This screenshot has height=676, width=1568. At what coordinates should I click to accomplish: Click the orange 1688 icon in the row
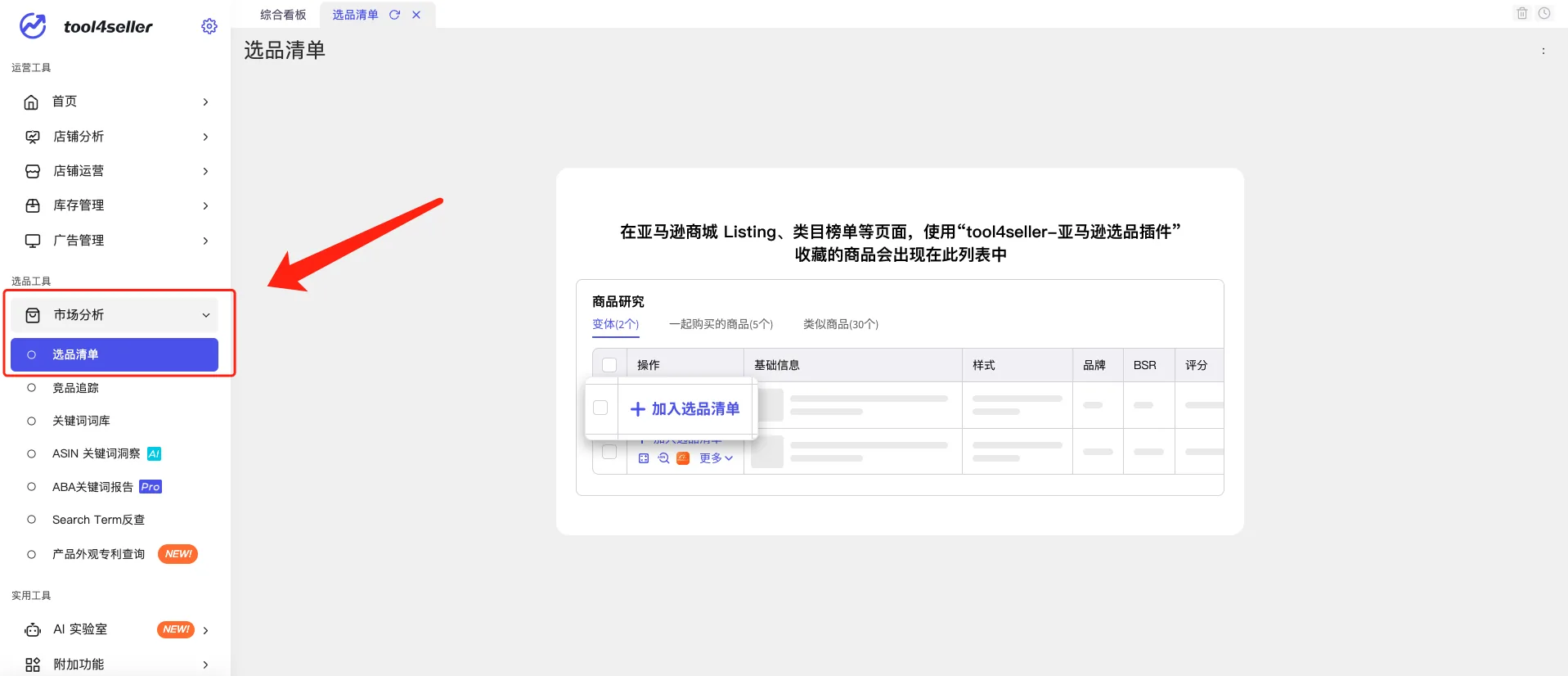(x=683, y=458)
